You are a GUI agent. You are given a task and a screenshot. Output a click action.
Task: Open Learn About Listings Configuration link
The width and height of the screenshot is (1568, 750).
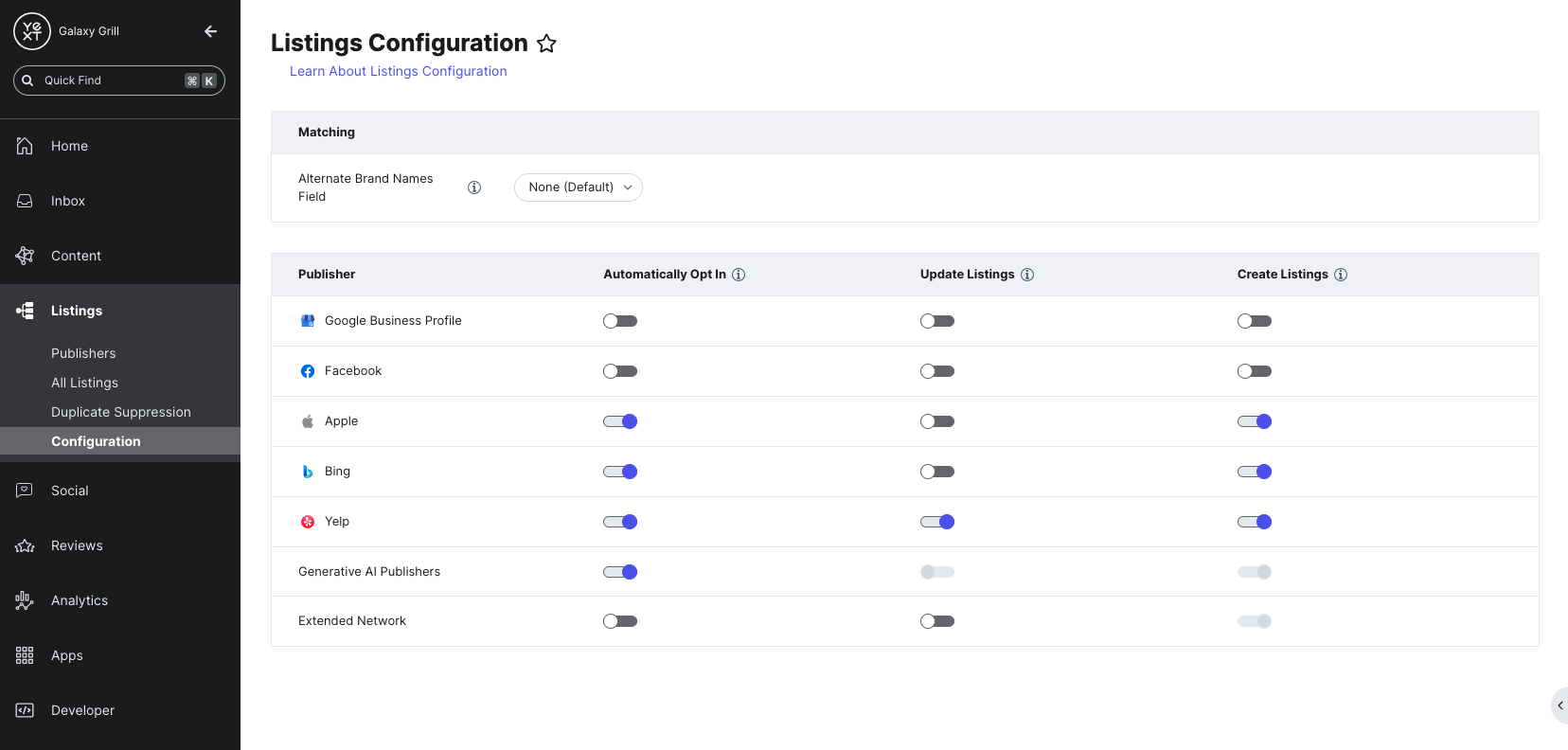(x=398, y=71)
